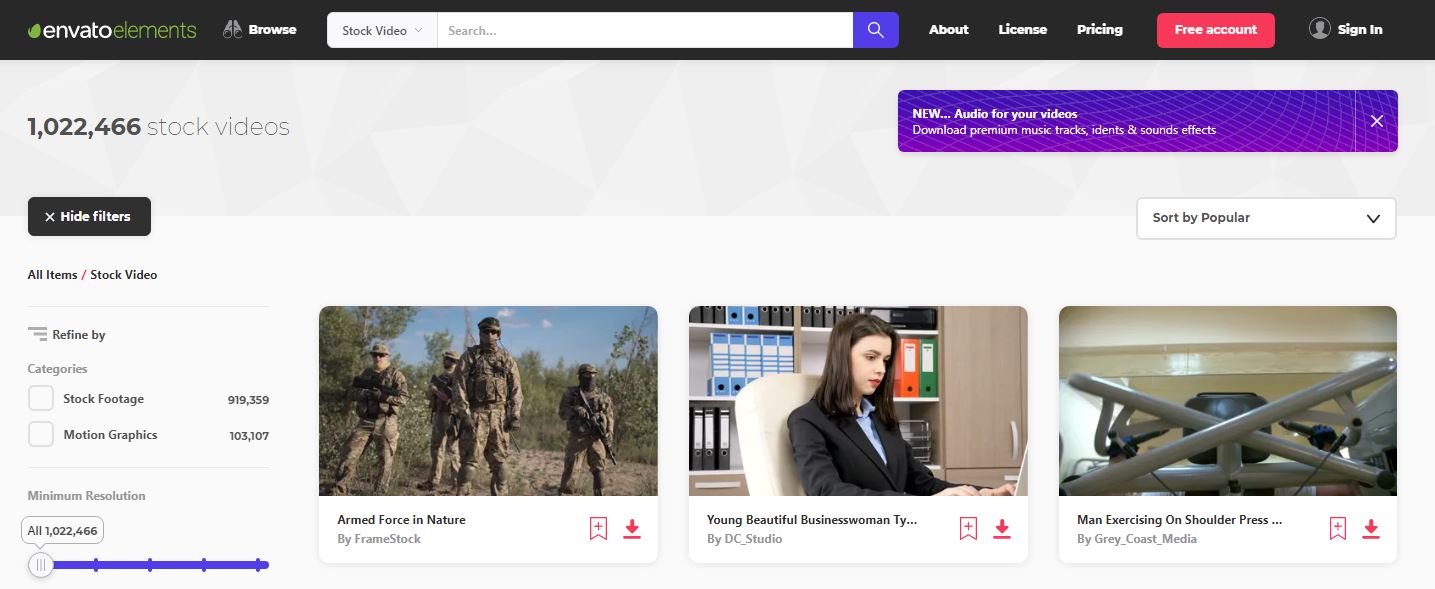Bookmark the Young Beautiful Businesswoman video

pos(968,529)
